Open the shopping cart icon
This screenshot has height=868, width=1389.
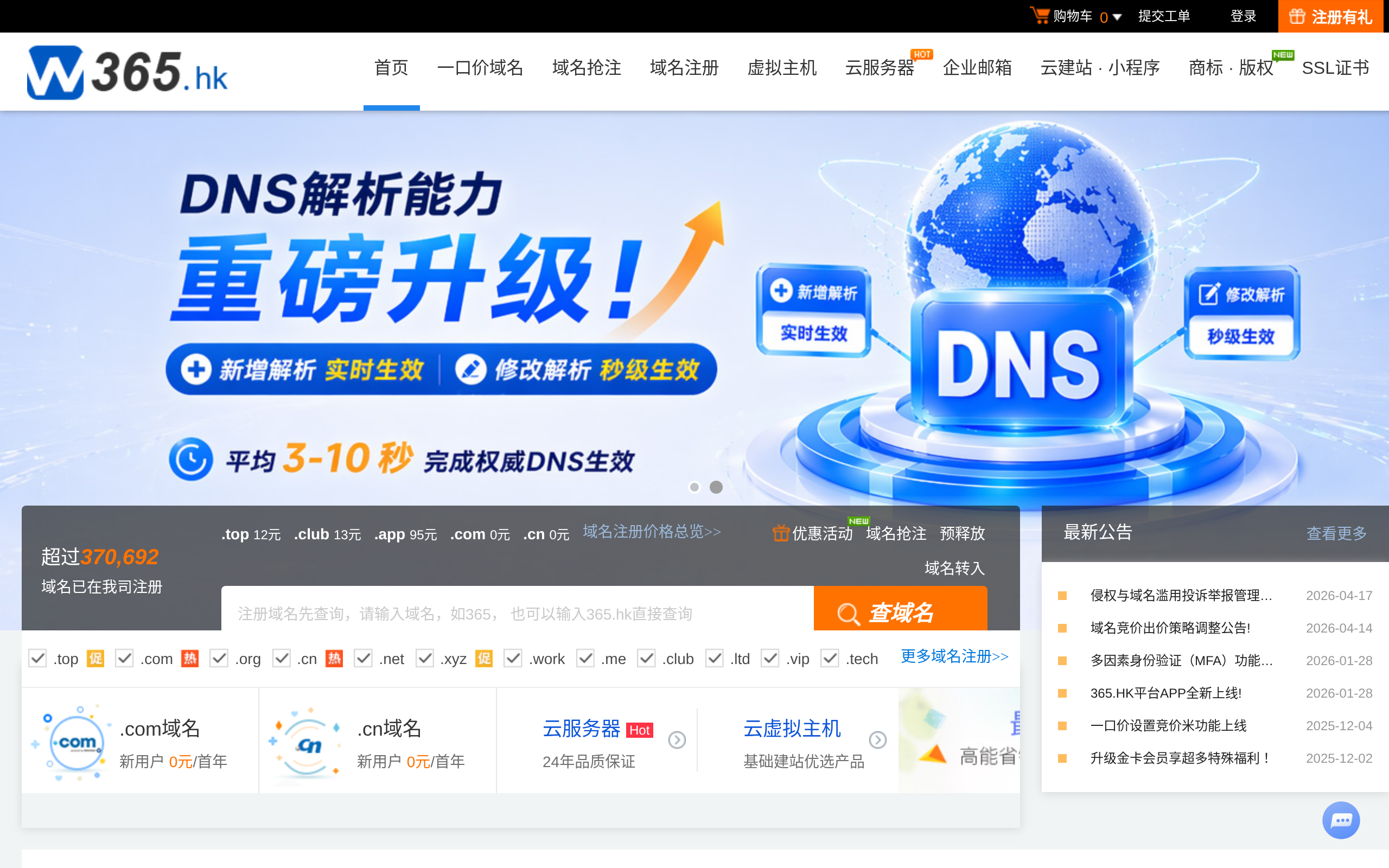tap(1040, 16)
